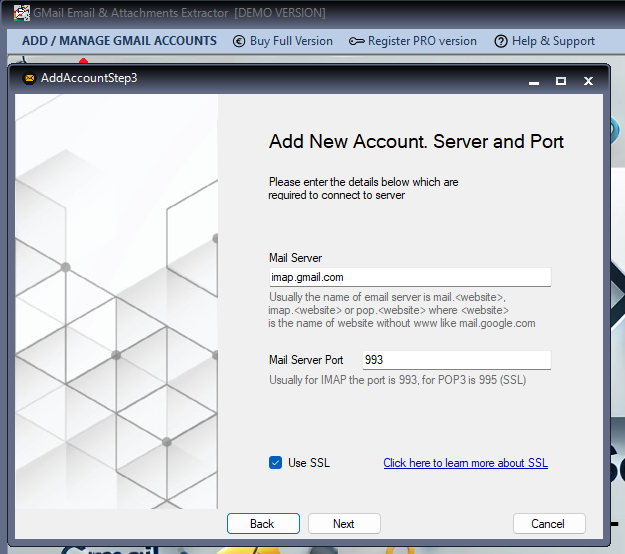Toggle the Use SSL checkbox
Viewport: 625px width, 554px height.
(x=275, y=463)
